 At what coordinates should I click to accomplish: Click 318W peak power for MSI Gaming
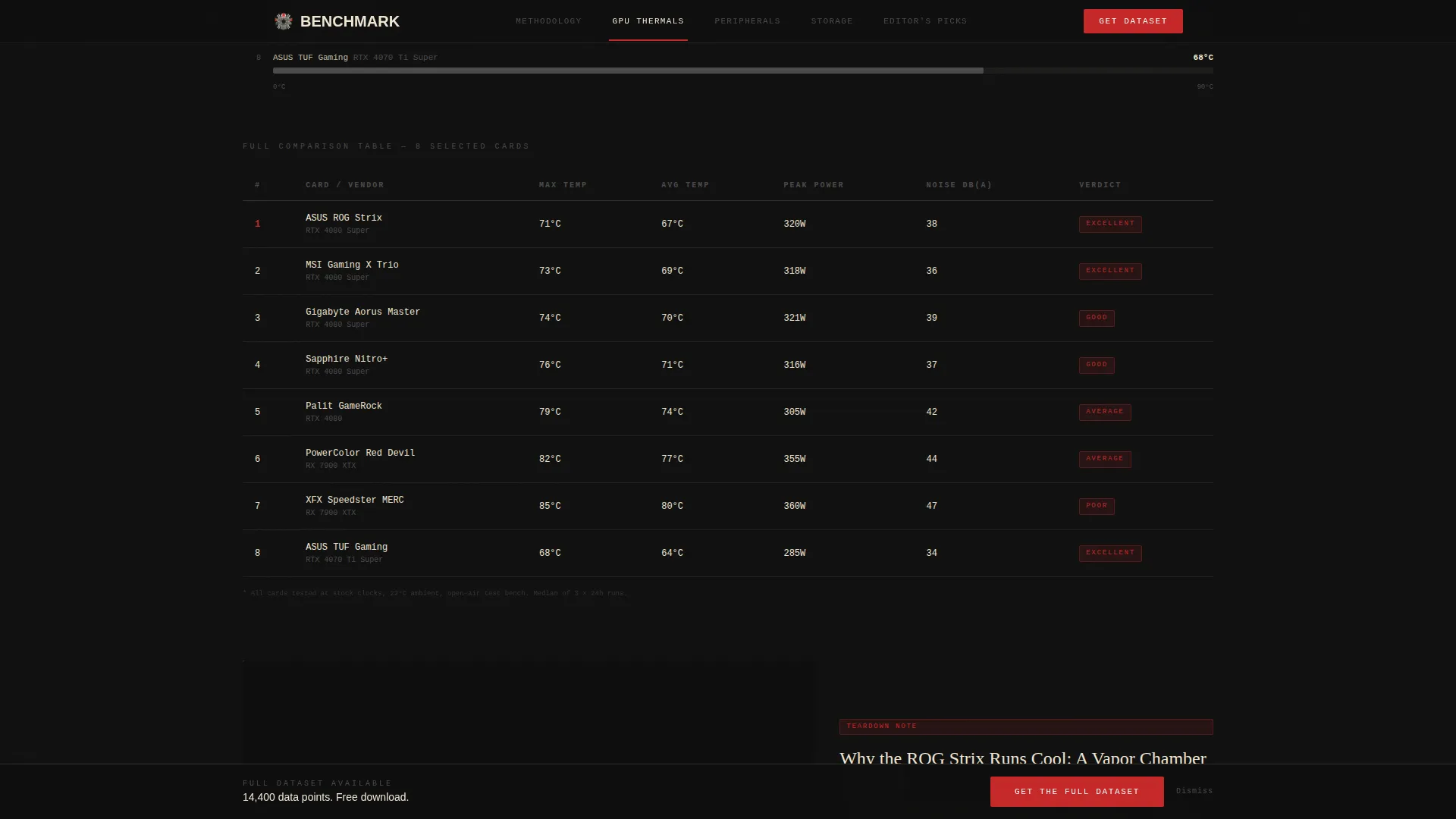pos(794,271)
